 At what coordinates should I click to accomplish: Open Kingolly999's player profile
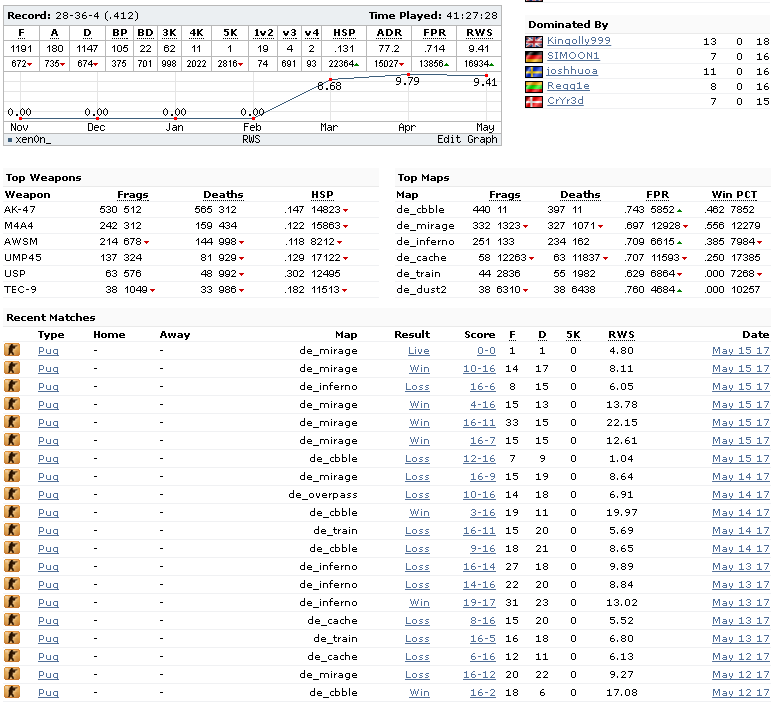(x=578, y=41)
